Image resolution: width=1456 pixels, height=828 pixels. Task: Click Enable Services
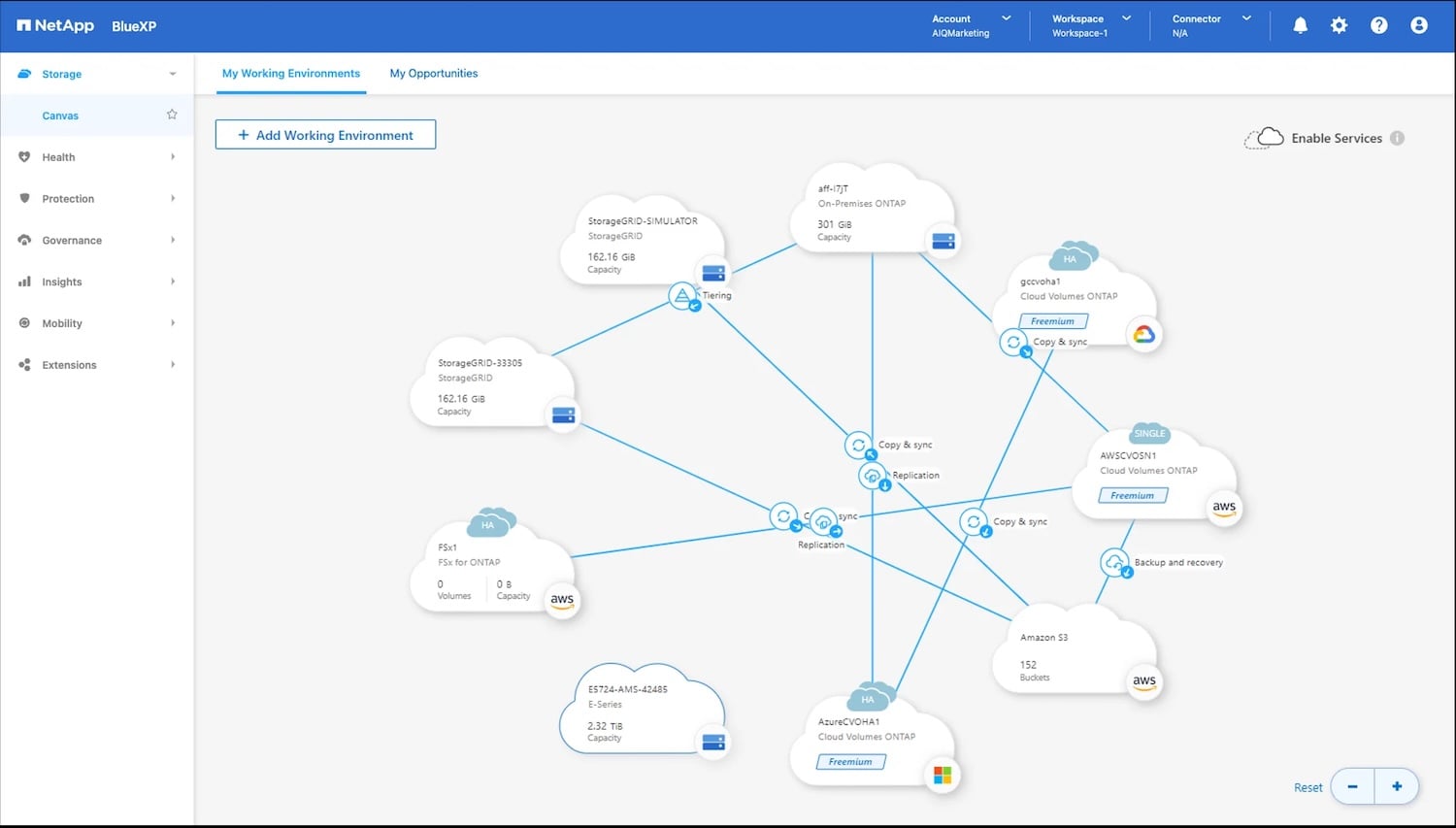1337,138
